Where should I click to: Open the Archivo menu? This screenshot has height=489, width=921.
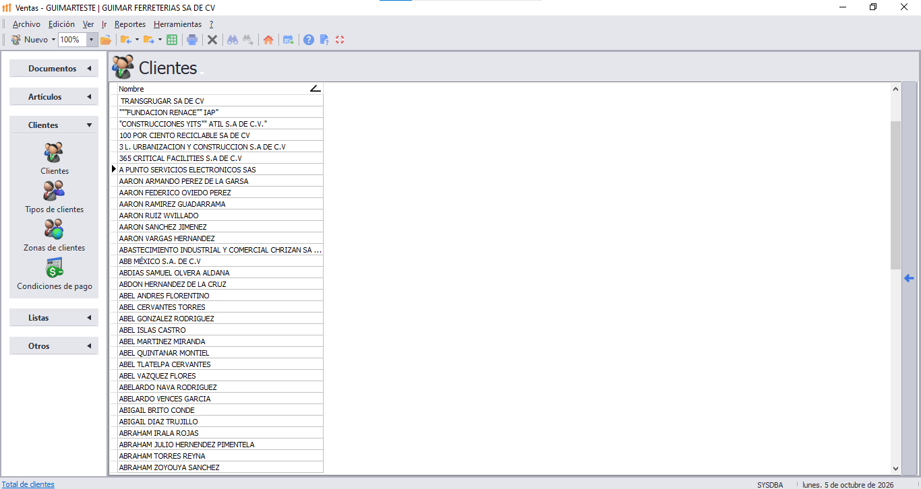tap(26, 24)
